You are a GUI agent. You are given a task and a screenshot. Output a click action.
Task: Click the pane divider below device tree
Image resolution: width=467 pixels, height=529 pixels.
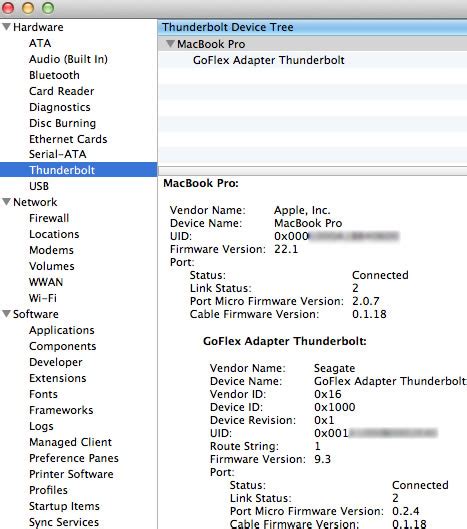click(x=312, y=171)
